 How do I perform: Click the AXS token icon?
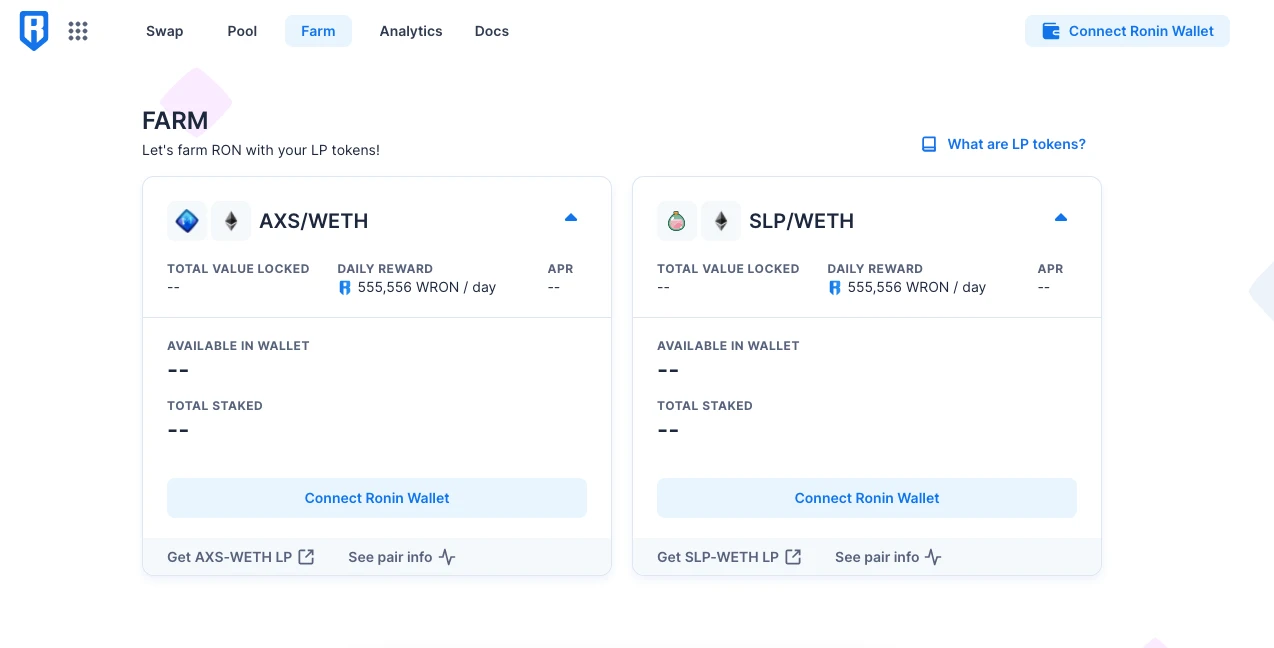[187, 221]
